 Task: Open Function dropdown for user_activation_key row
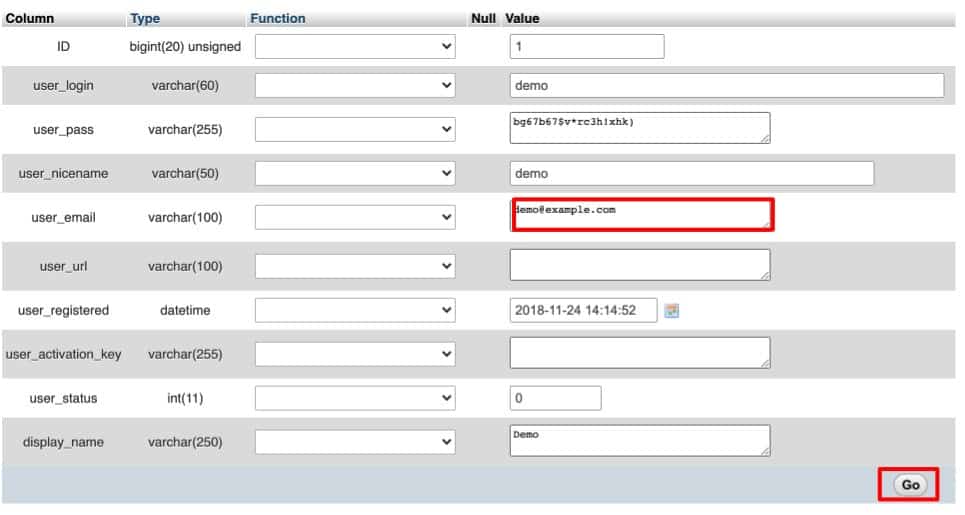click(355, 354)
